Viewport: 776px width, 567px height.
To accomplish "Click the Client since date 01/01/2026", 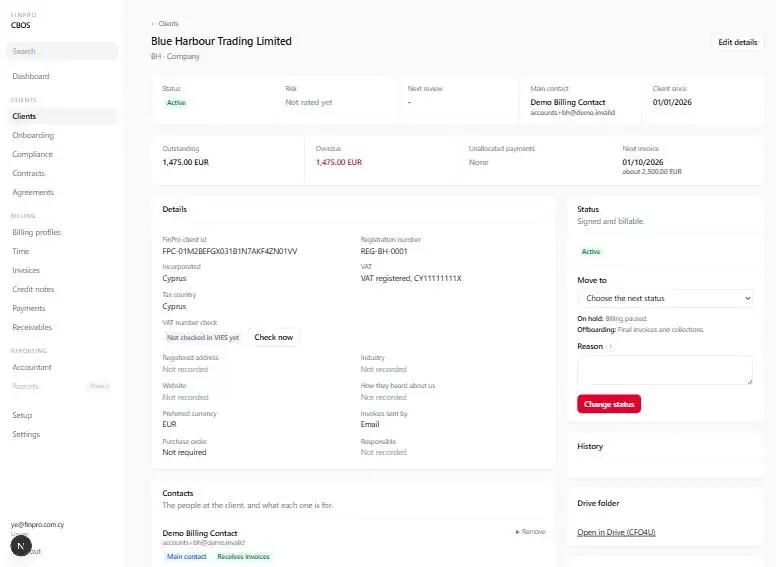I will pos(672,102).
